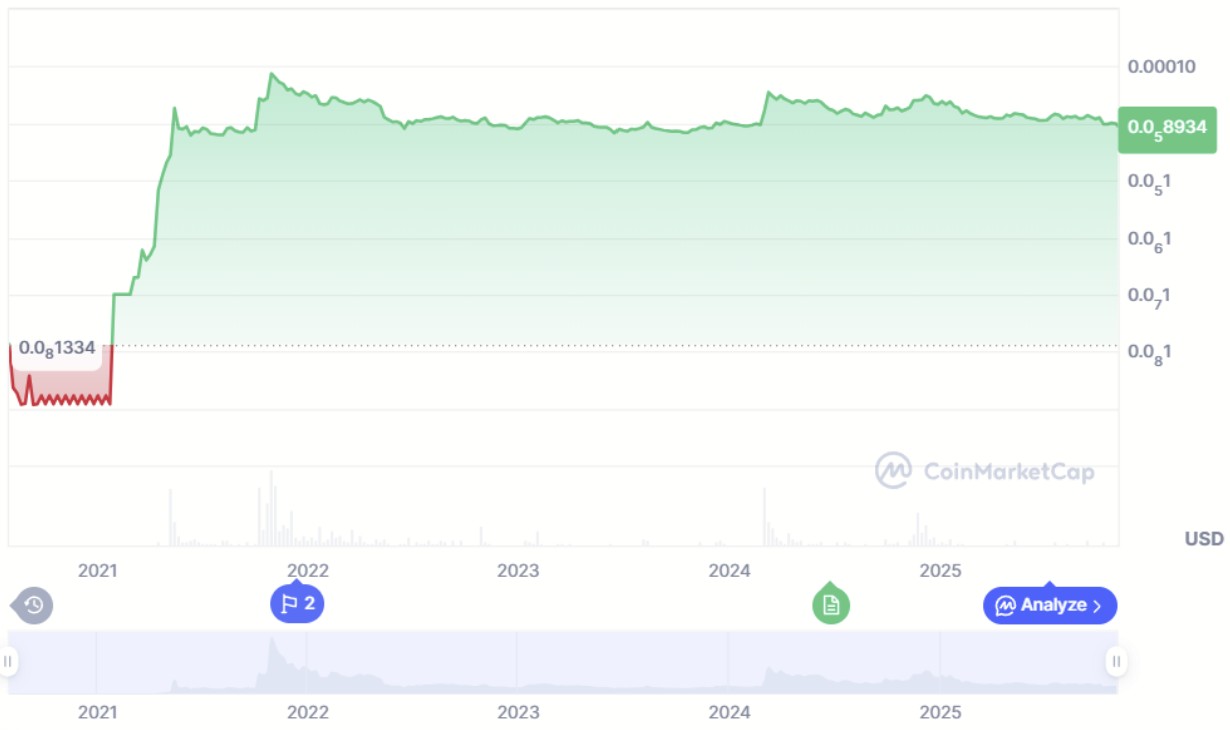Click the red price line segment
Image resolution: width=1230 pixels, height=730 pixels.
click(x=60, y=400)
